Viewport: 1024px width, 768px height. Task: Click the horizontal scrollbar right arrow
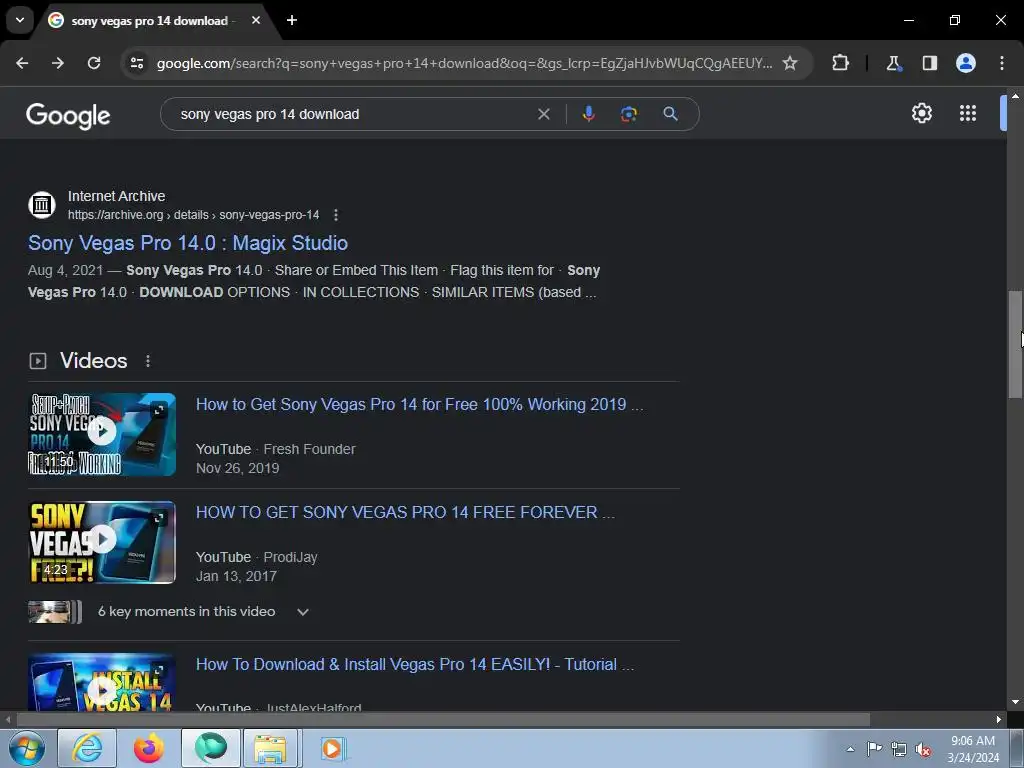999,720
